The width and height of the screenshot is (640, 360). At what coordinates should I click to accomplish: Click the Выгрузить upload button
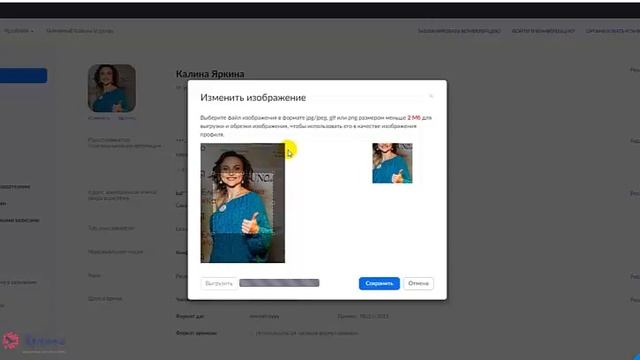[219, 283]
